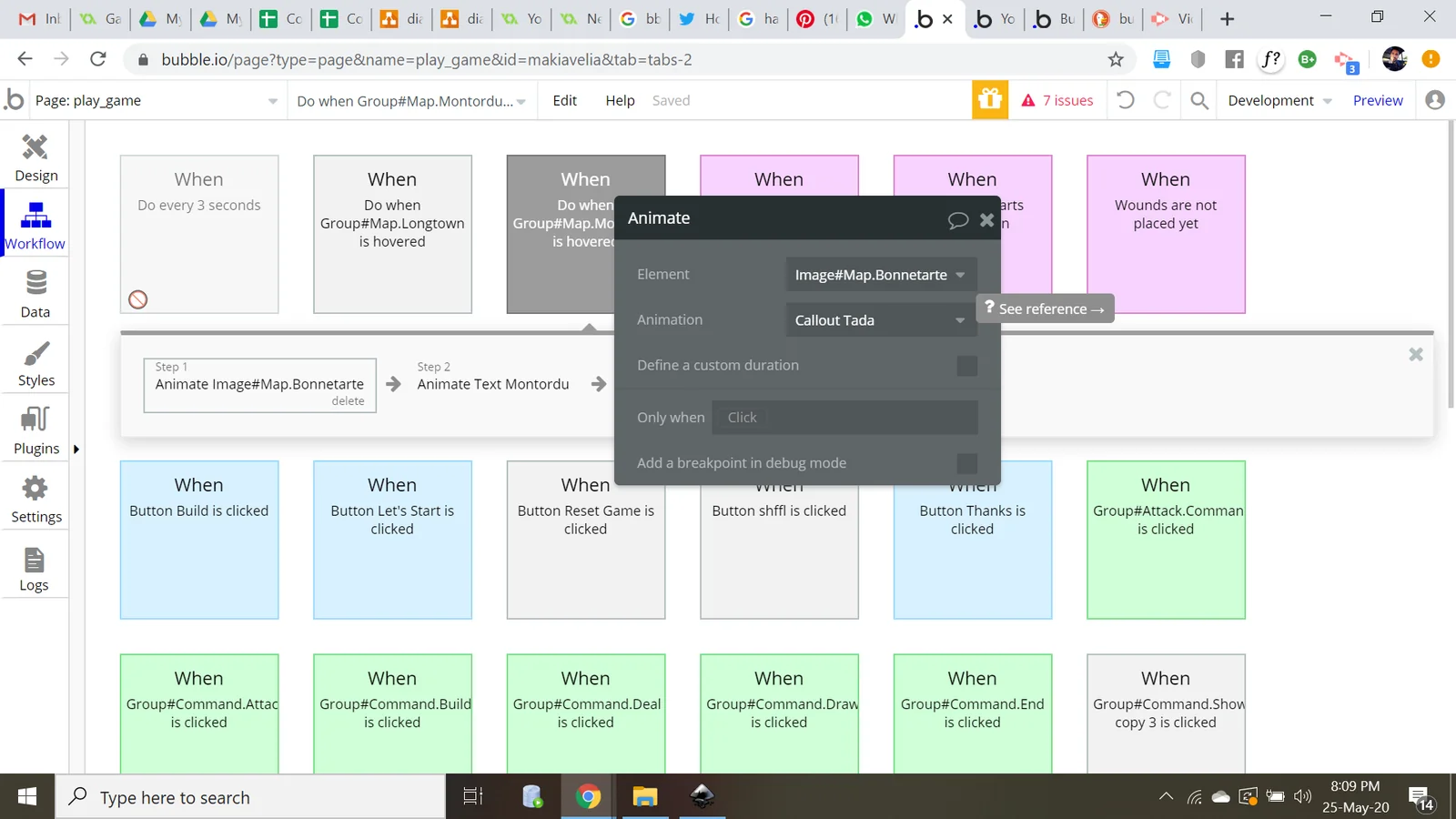Click the See reference button

(1046, 308)
